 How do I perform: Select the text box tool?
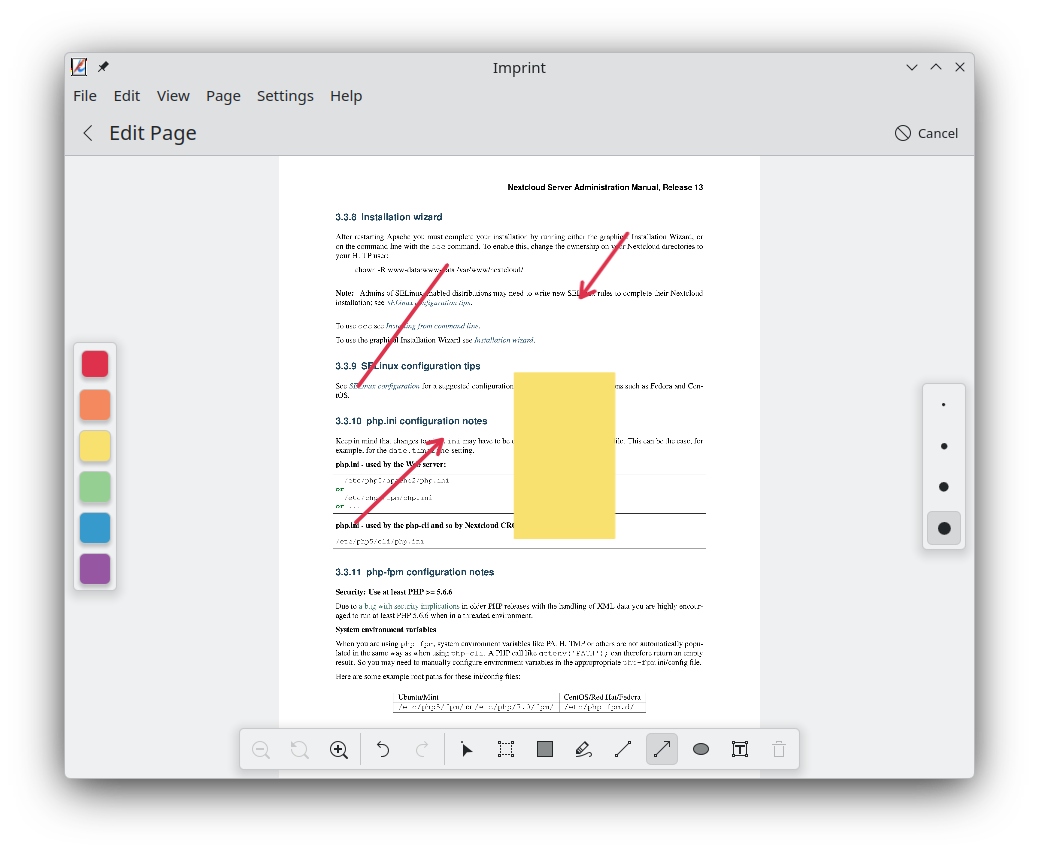739,750
